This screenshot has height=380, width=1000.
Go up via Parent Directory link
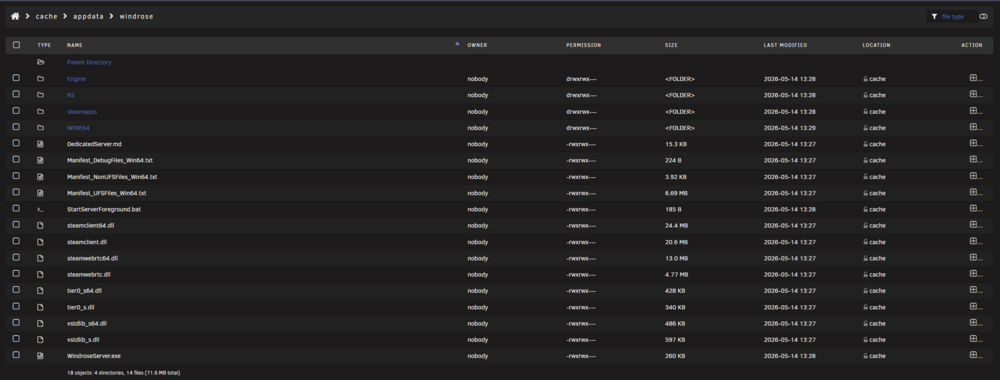89,62
